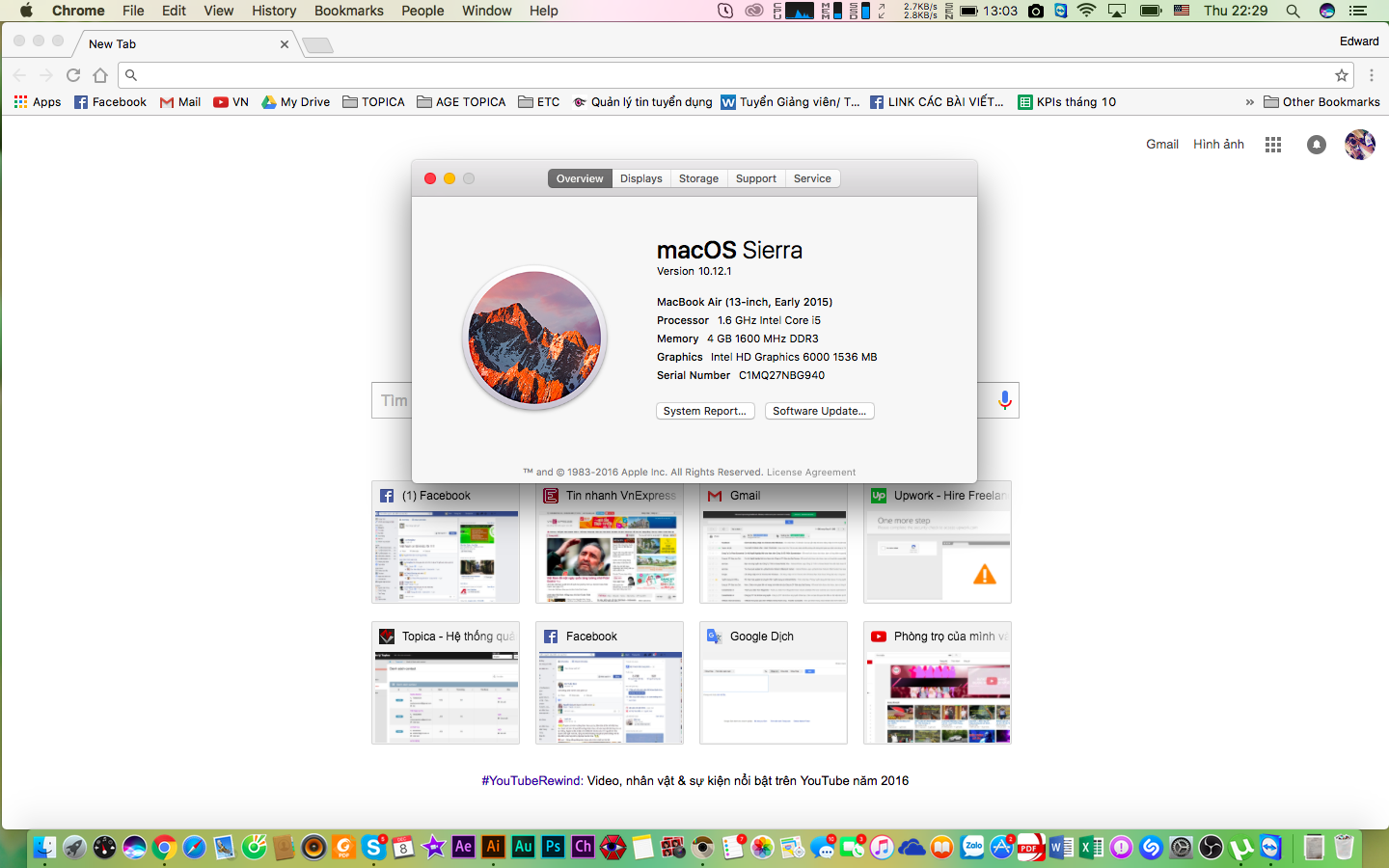Open AGE TOPICA bookmarks folder
This screenshot has height=868, width=1389.
click(x=461, y=102)
